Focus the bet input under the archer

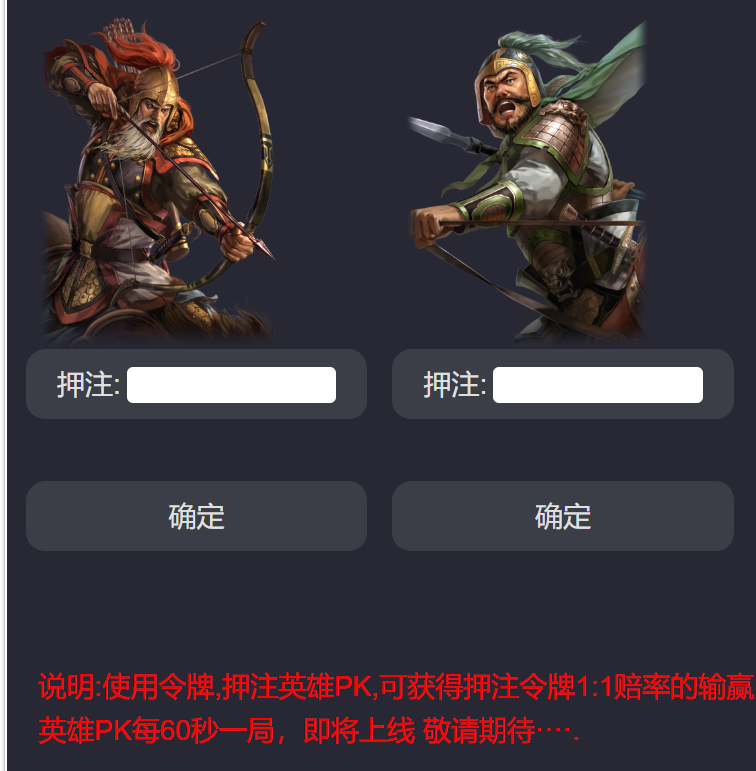[x=231, y=385]
